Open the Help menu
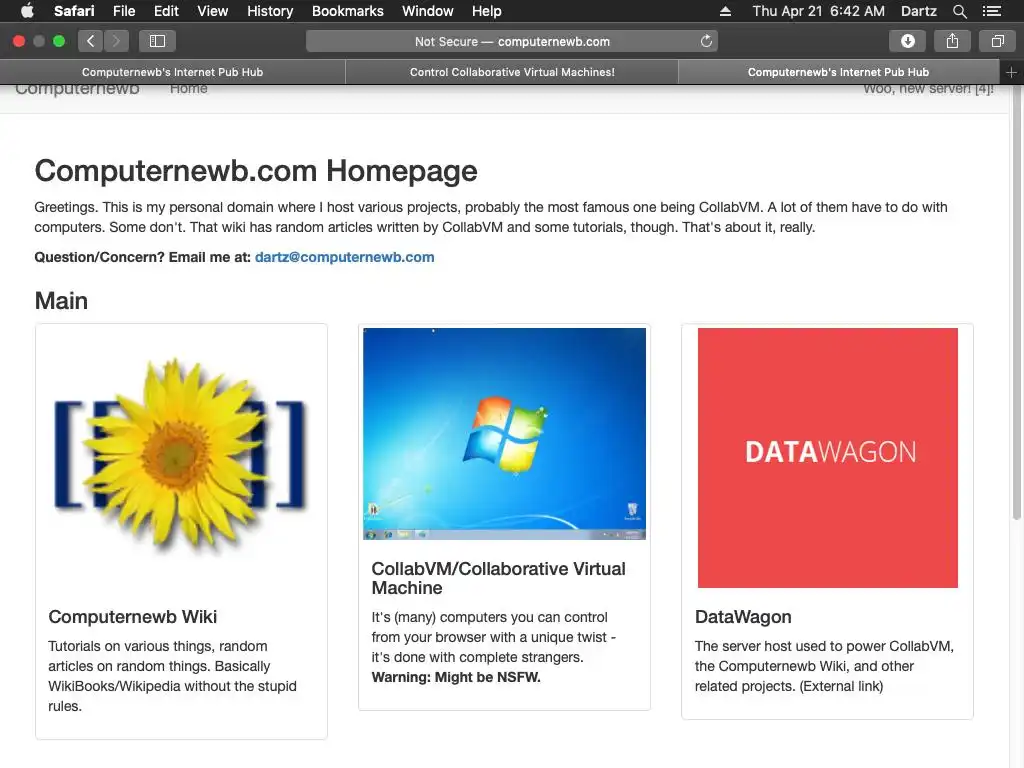Image resolution: width=1024 pixels, height=768 pixels. coord(487,11)
